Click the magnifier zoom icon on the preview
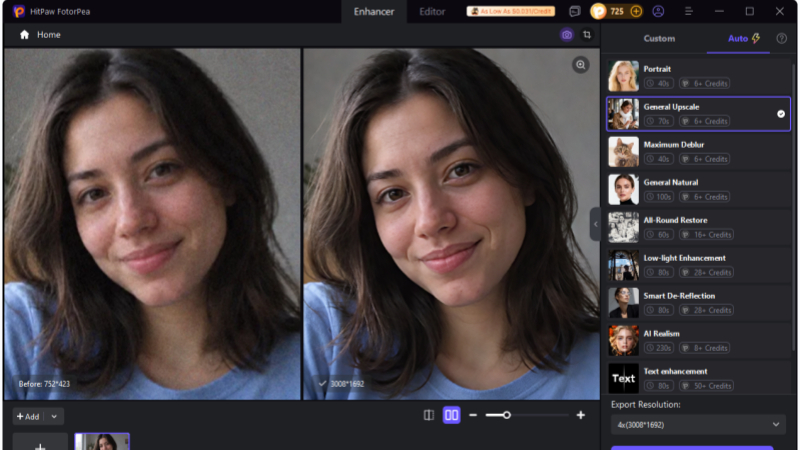The width and height of the screenshot is (800, 450). pyautogui.click(x=581, y=65)
